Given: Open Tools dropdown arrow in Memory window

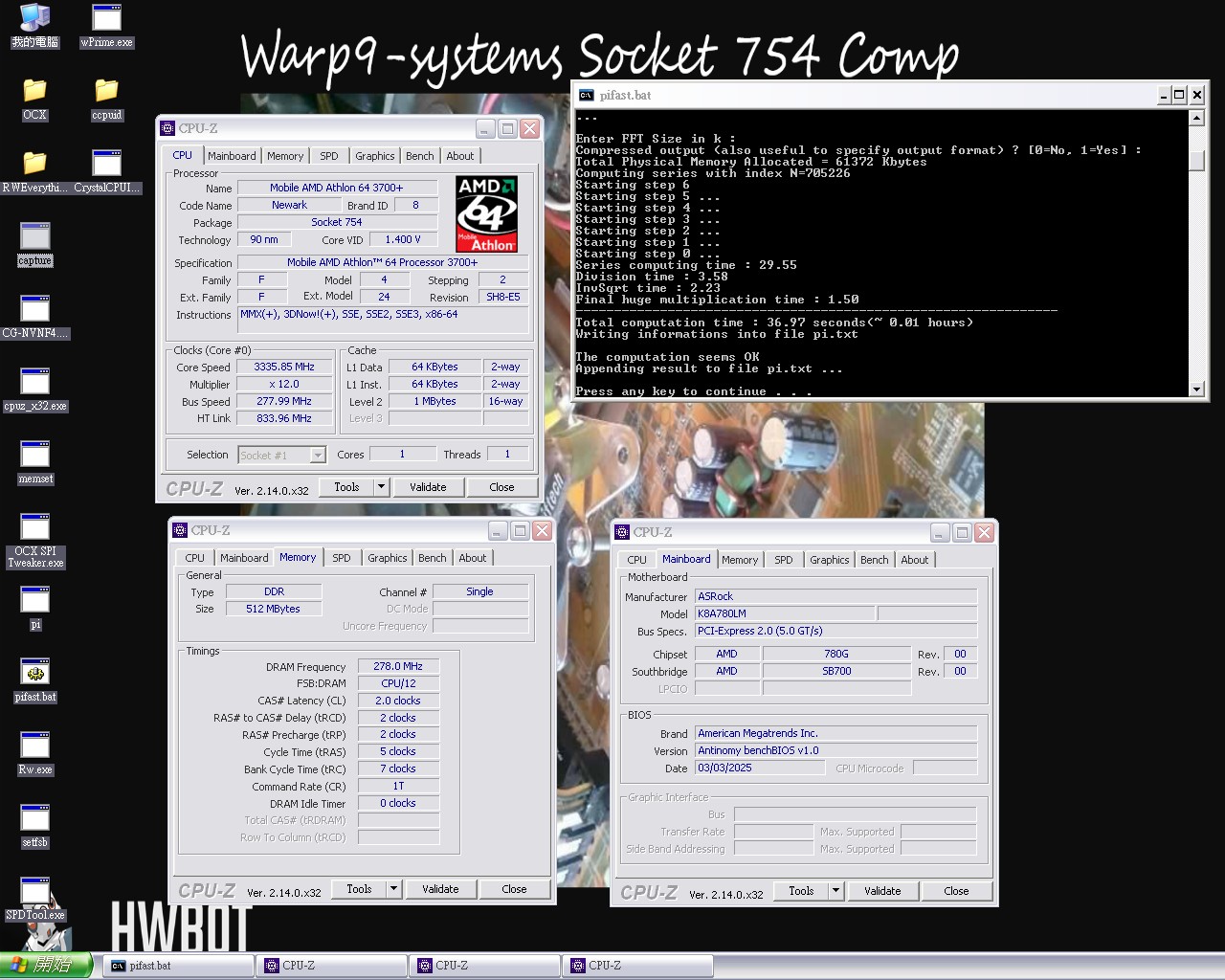Looking at the screenshot, I should point(393,889).
